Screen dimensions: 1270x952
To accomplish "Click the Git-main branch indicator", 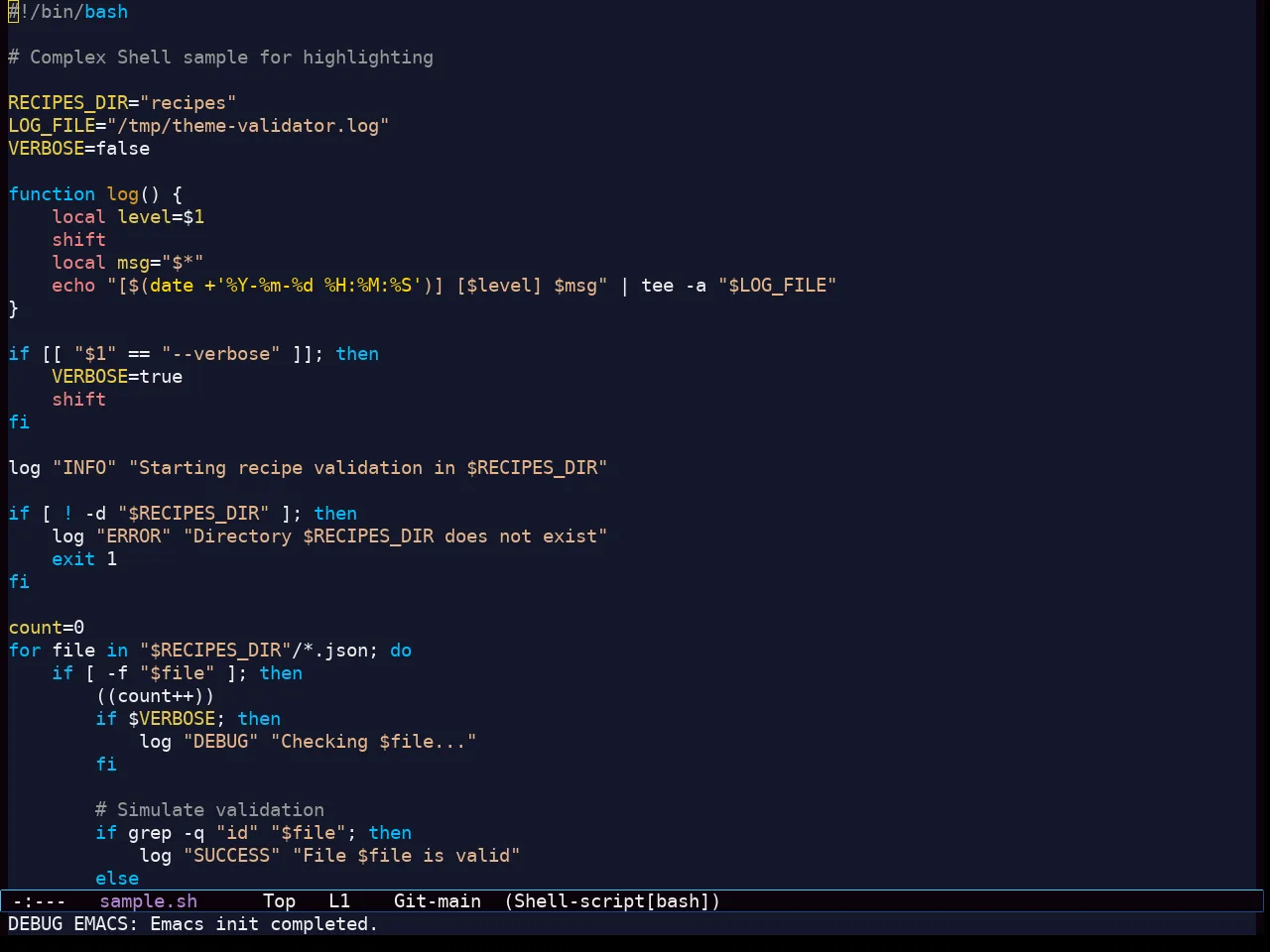I will pyautogui.click(x=438, y=901).
